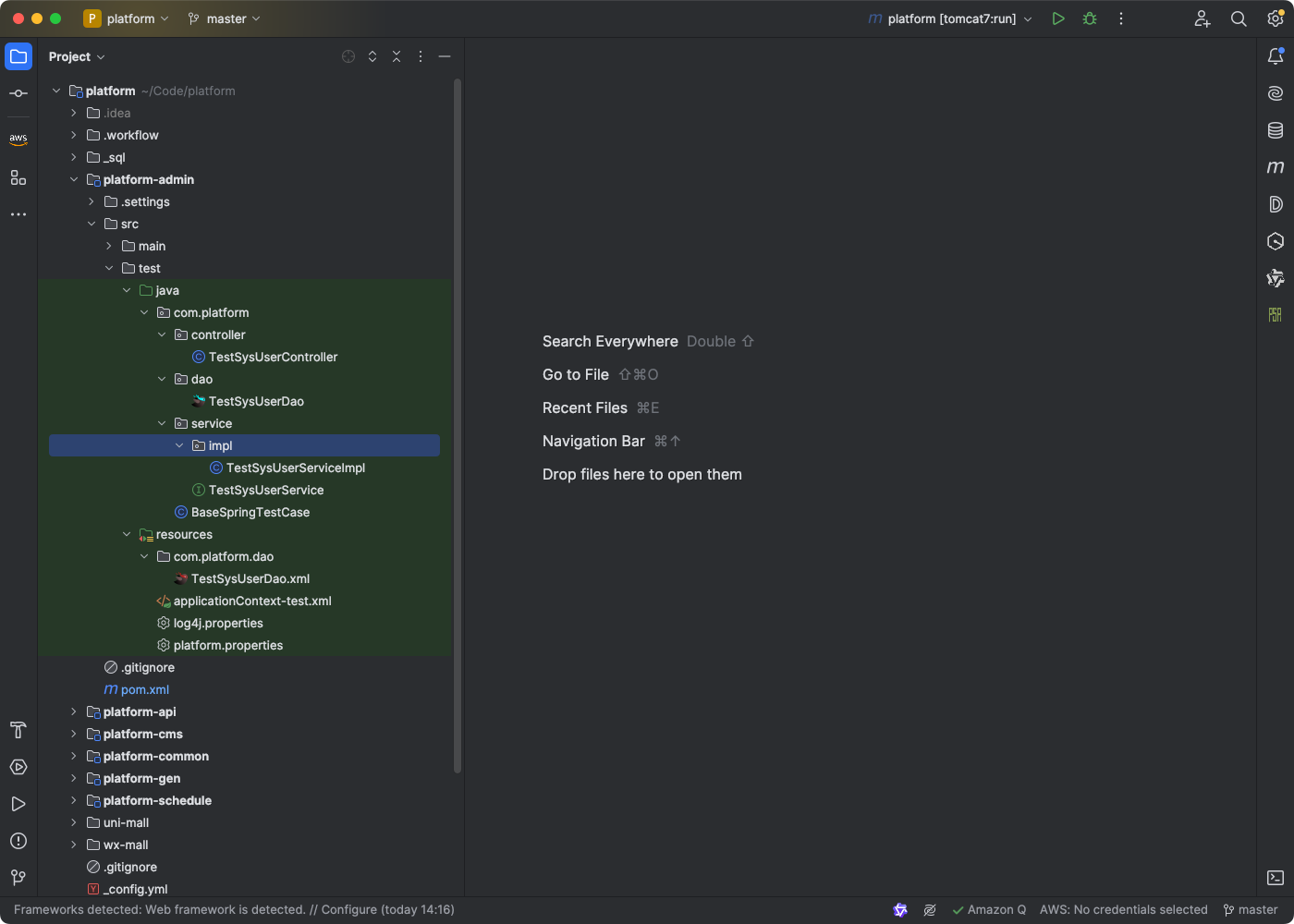Screen dimensions: 1294x924
Task: Open the Project tool window icon
Action: [x=18, y=56]
